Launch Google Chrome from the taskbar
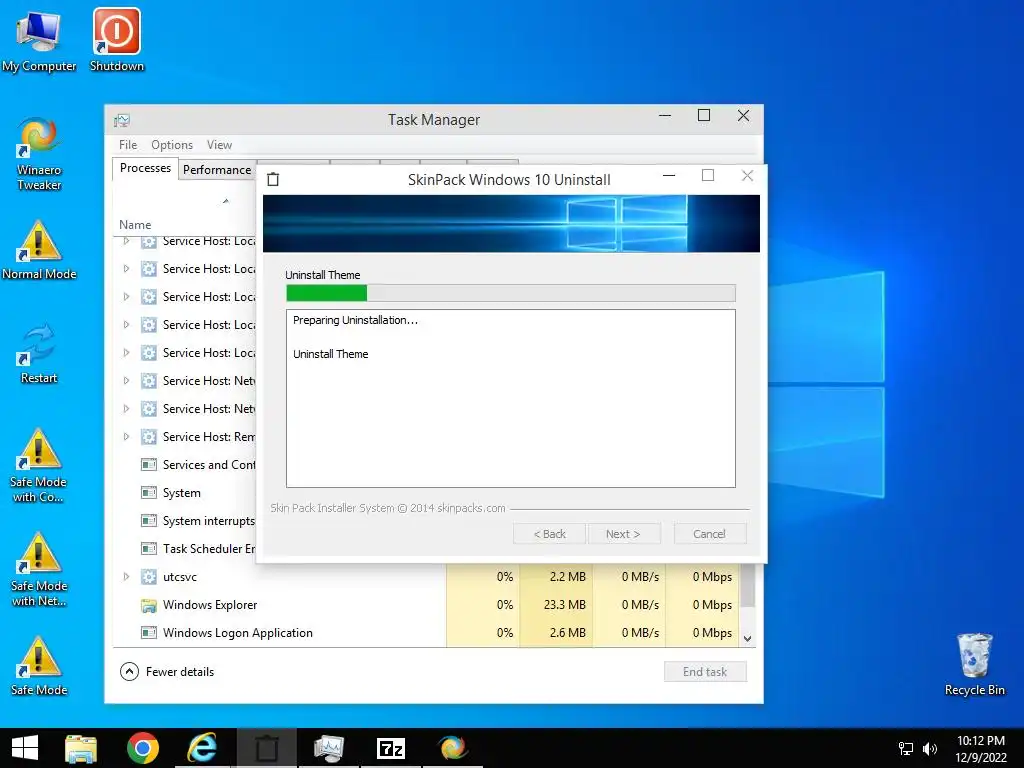 coord(142,748)
